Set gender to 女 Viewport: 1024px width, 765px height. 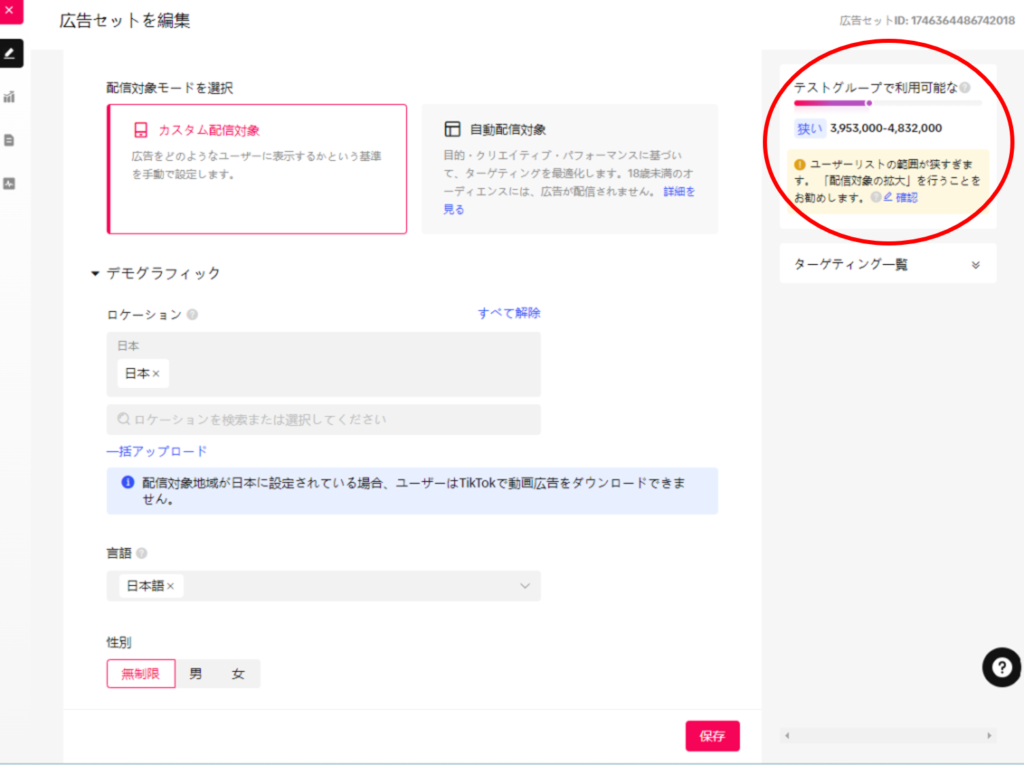tap(238, 674)
